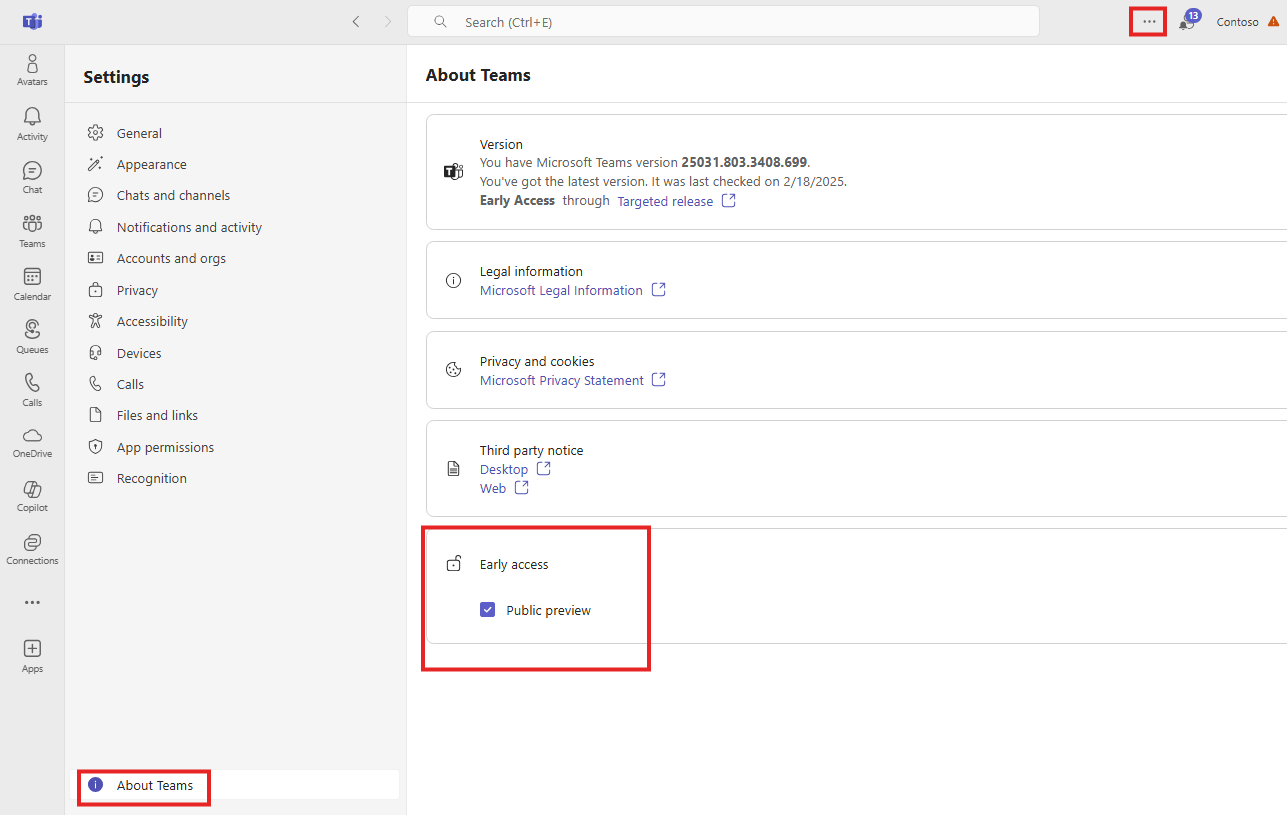Launch Copilot from the left rail
Viewport: 1287px width, 815px height.
tap(31, 494)
